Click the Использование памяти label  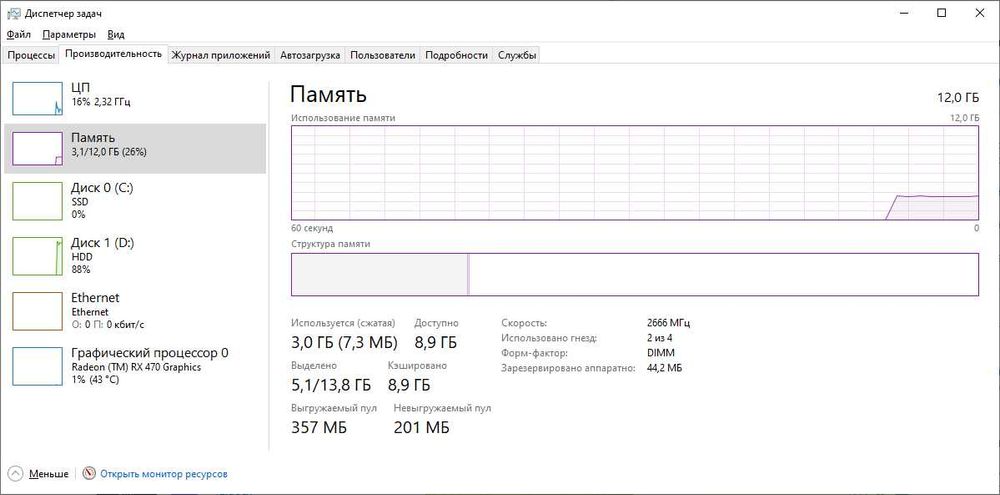(343, 118)
